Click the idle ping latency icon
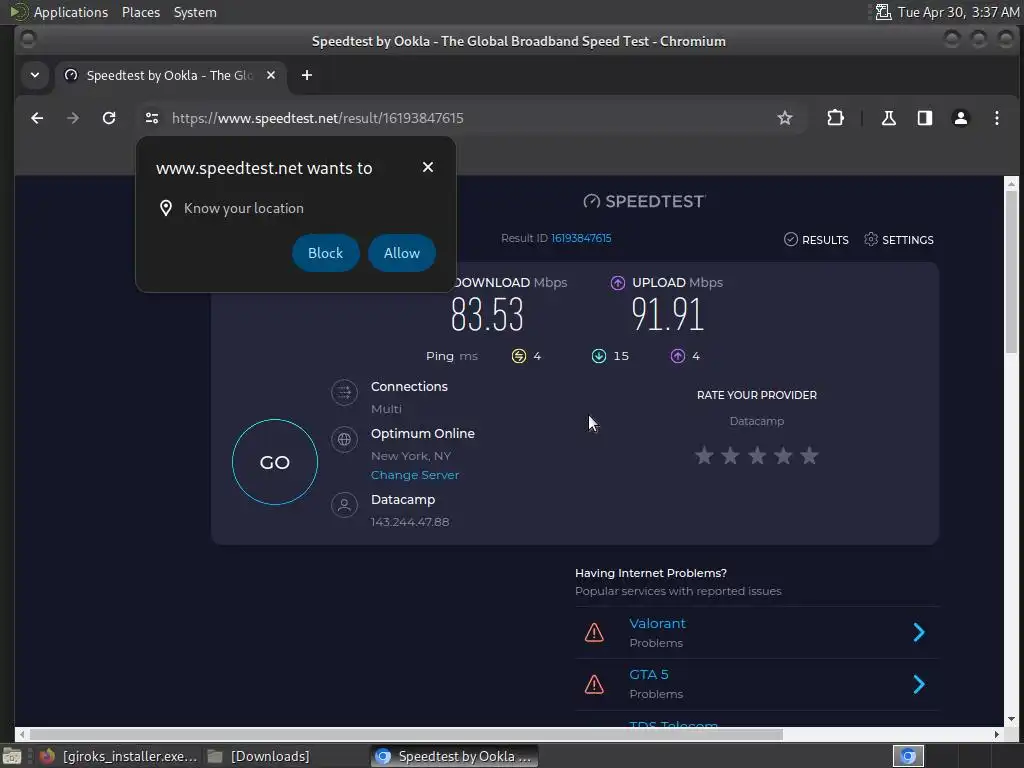The height and width of the screenshot is (768, 1024). coord(519,356)
